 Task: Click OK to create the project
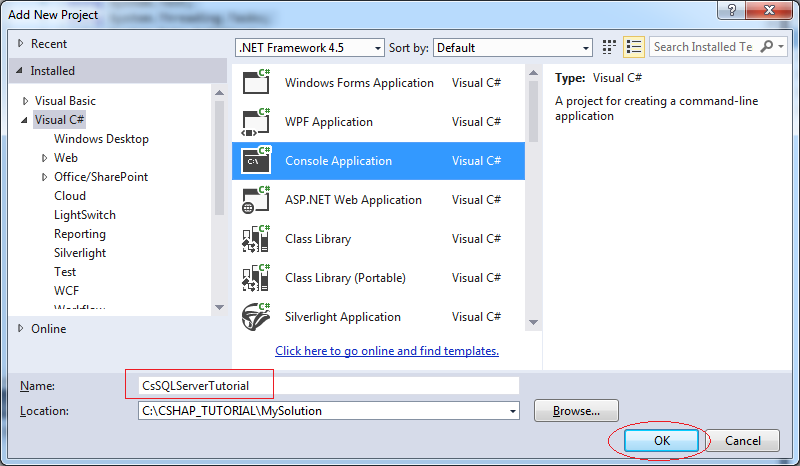tap(661, 440)
